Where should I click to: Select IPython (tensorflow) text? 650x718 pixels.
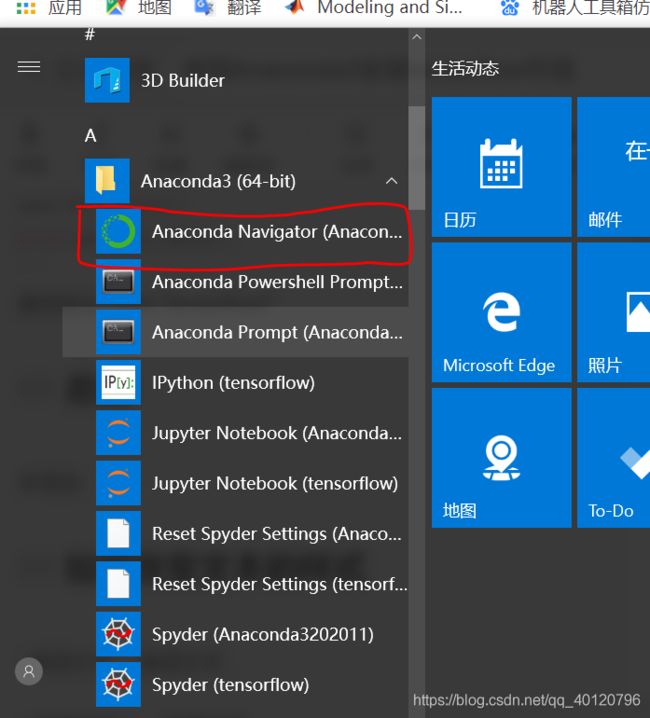234,383
